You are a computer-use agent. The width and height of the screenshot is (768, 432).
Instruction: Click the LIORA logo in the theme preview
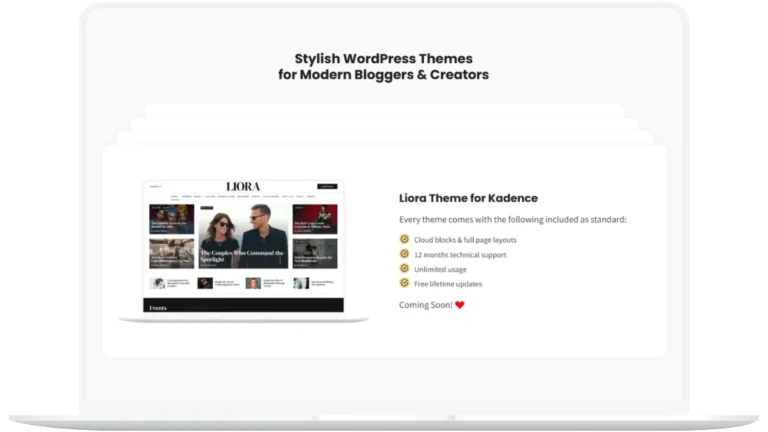point(243,187)
